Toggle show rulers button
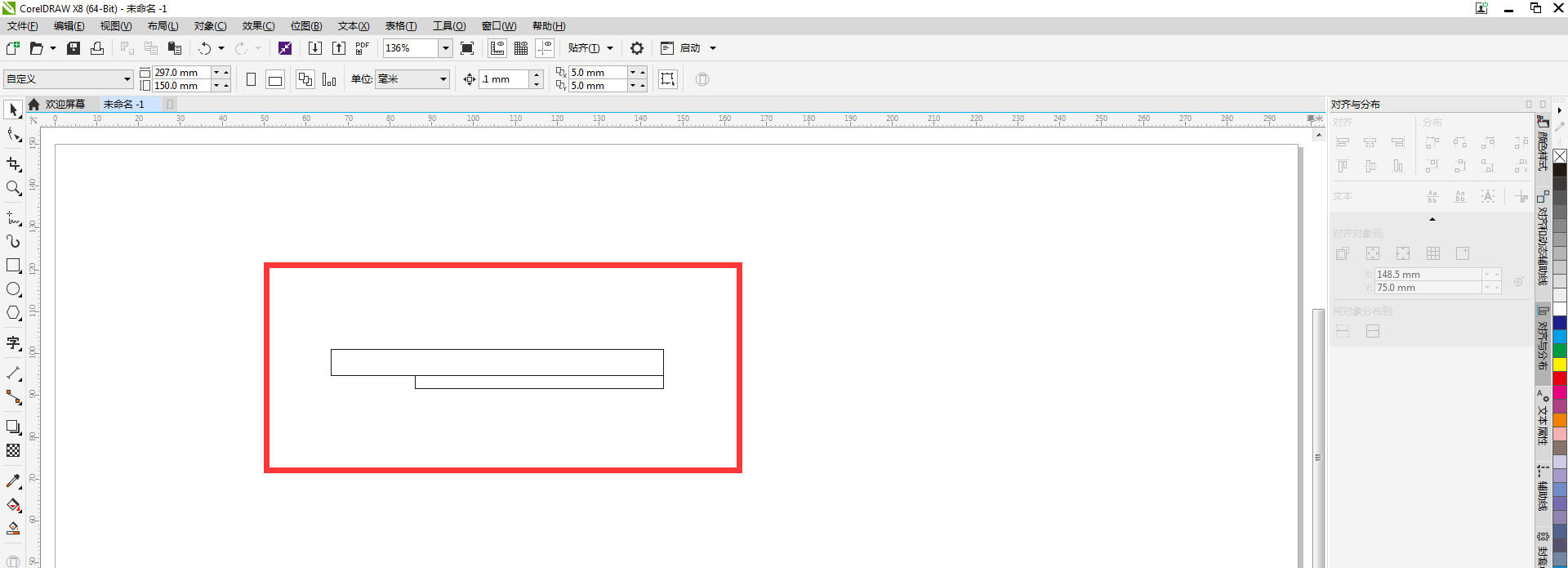Screen dimensions: 1568x568 497,48
